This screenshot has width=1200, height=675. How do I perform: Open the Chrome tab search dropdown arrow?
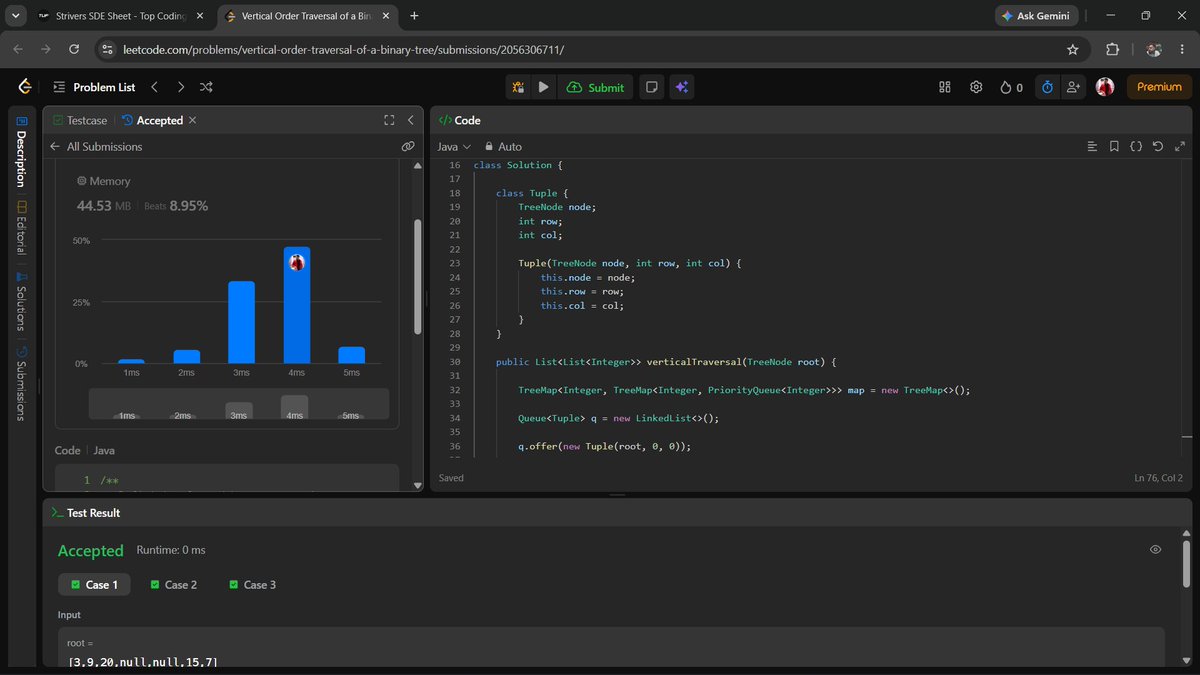[16, 16]
